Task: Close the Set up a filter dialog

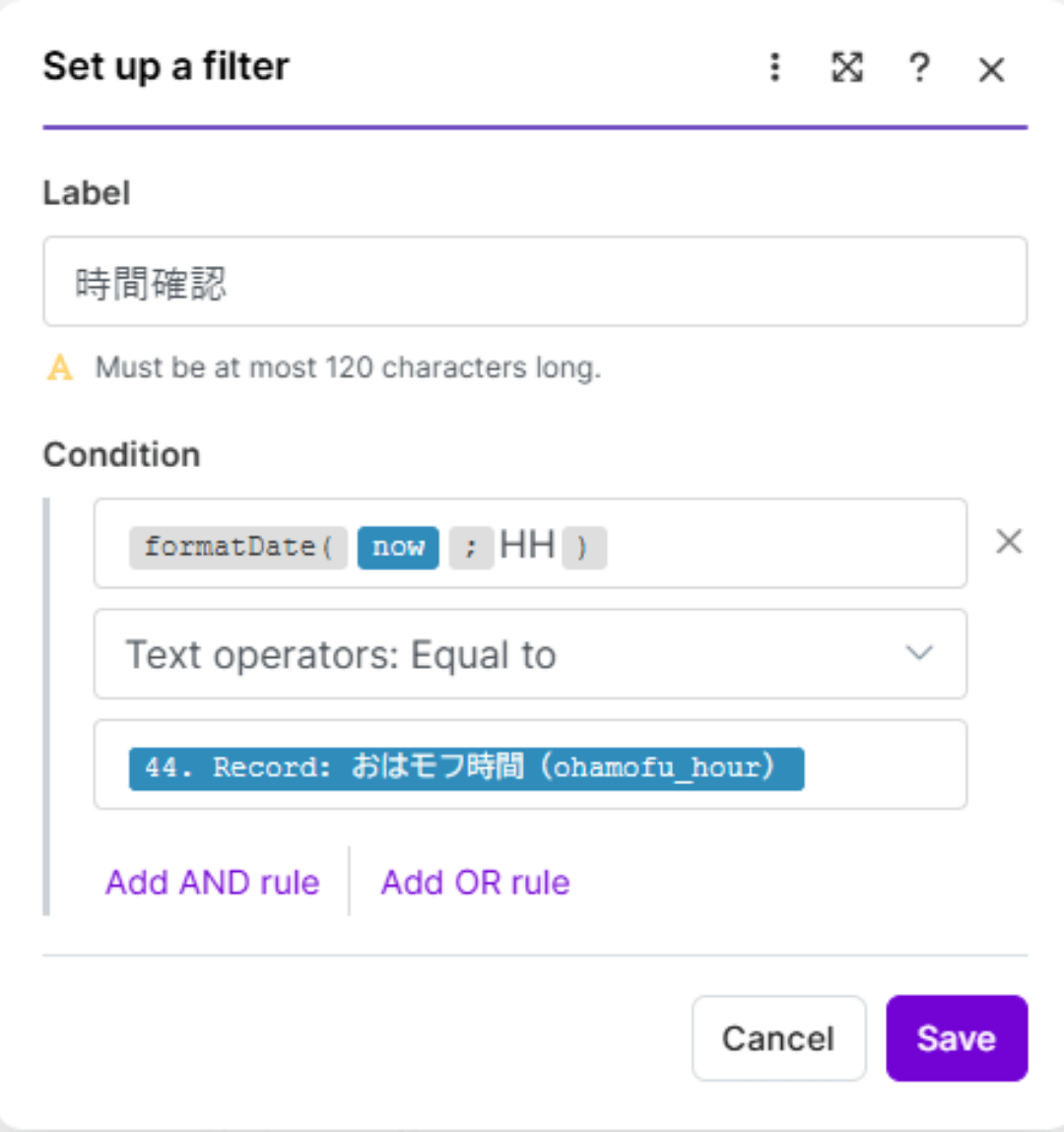Action: tap(991, 69)
